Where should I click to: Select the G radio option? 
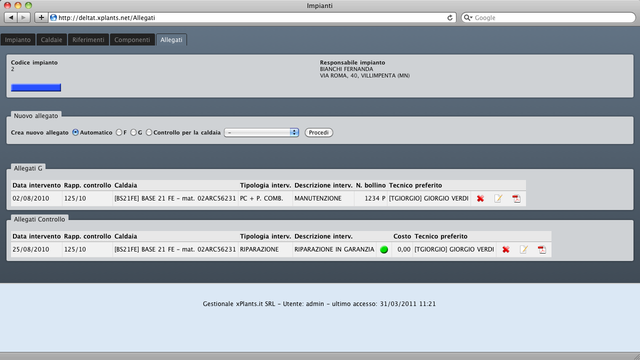click(x=133, y=132)
